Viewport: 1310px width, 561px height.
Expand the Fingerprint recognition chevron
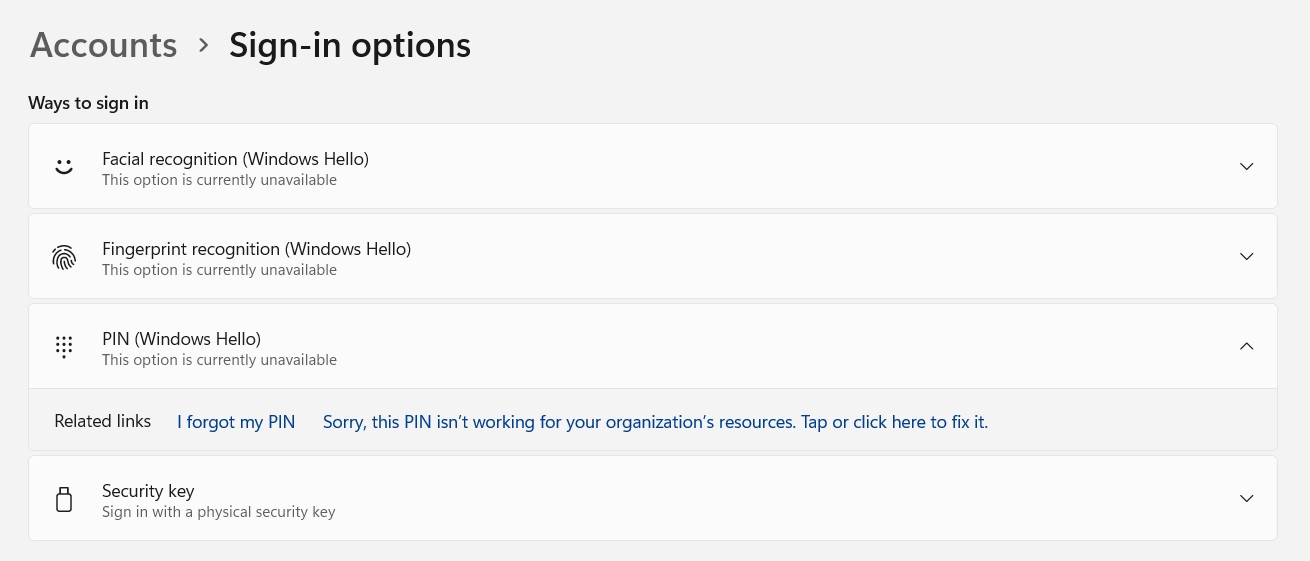click(x=1246, y=256)
